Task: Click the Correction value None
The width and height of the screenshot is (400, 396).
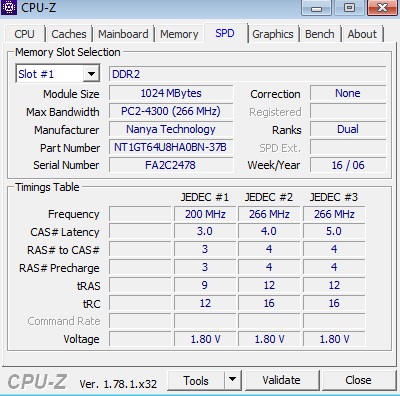Action: [348, 93]
